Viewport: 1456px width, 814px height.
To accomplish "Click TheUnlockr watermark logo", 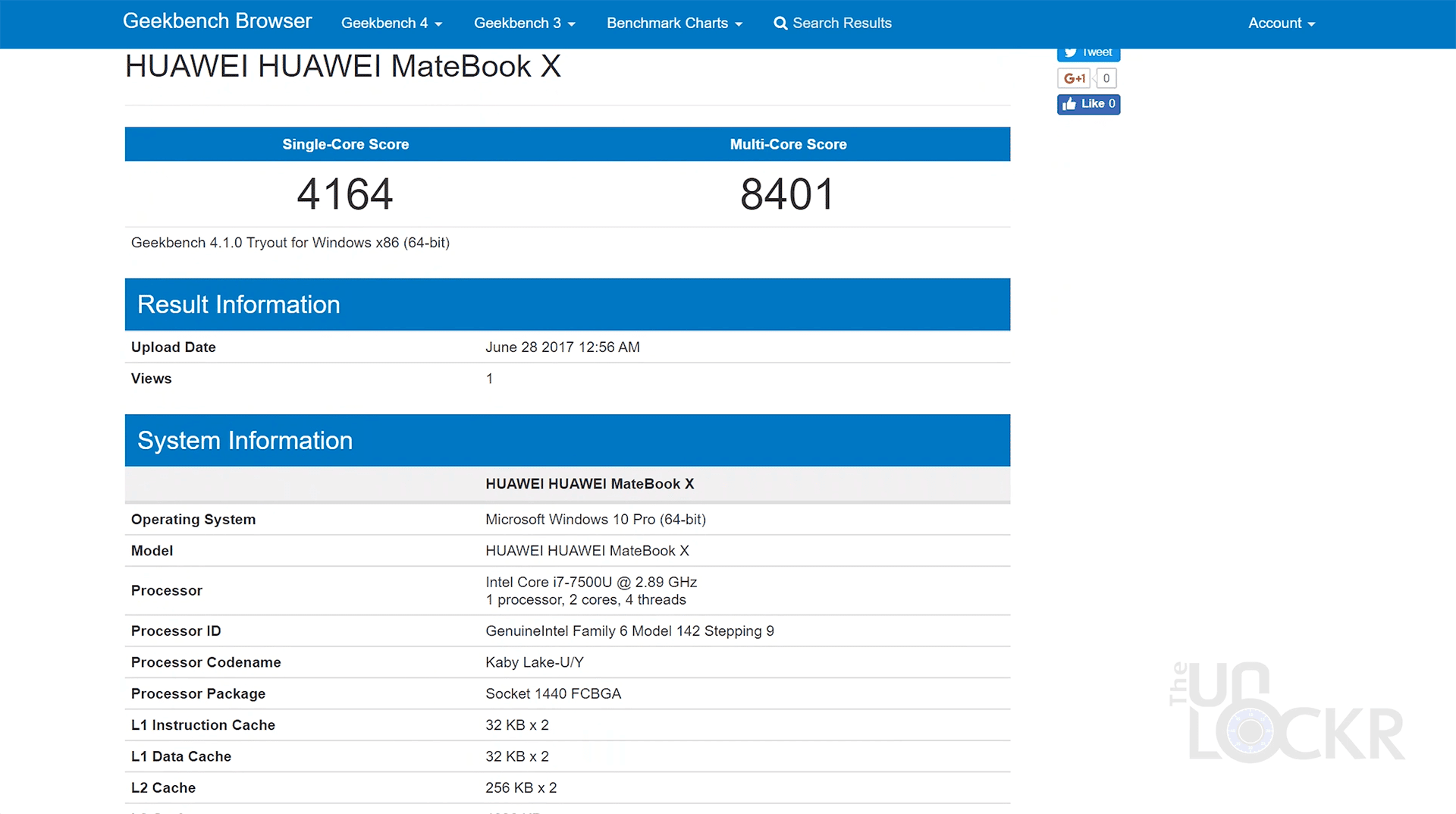I will coord(1286,712).
